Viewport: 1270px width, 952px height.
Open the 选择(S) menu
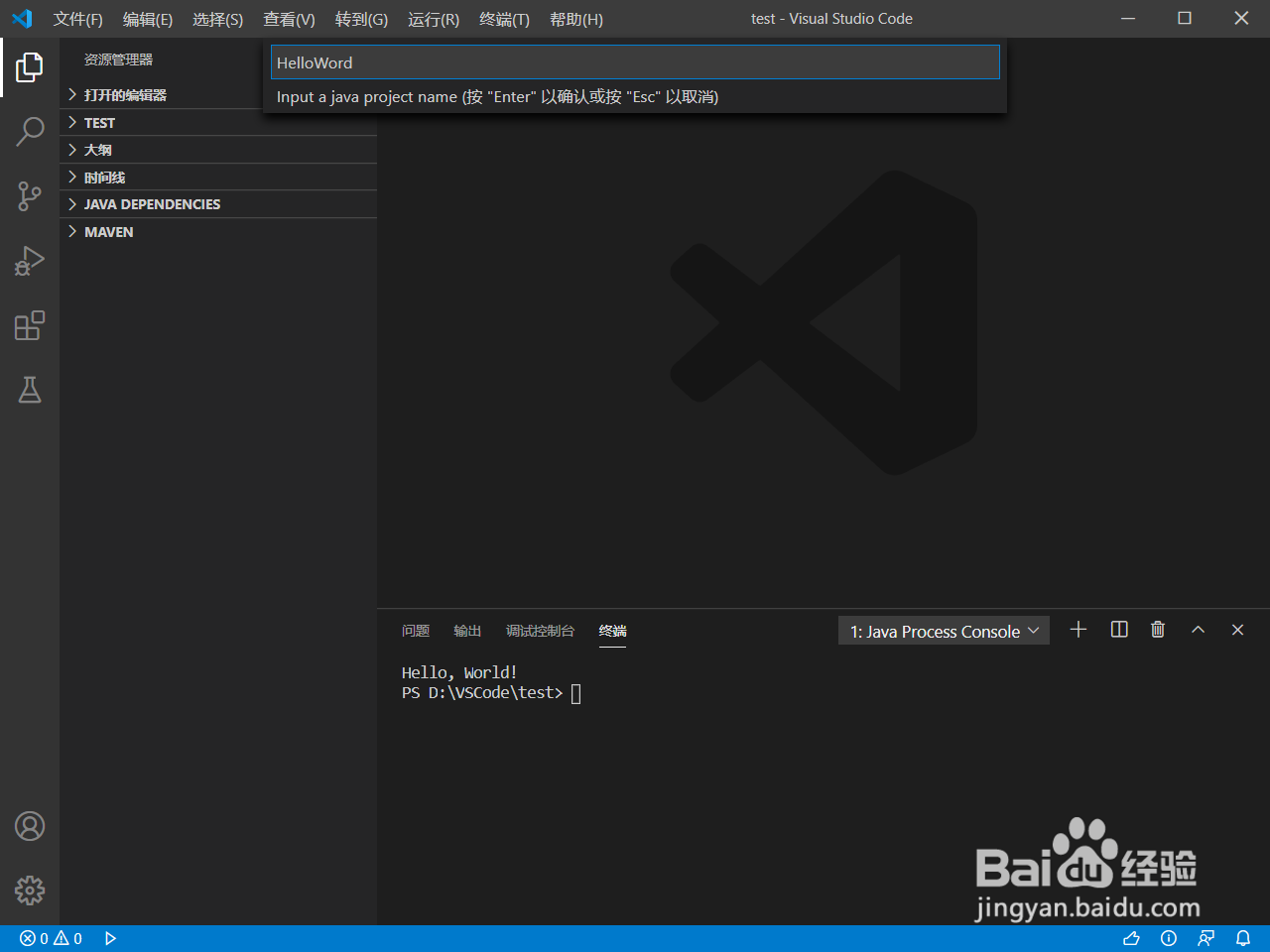pyautogui.click(x=217, y=20)
